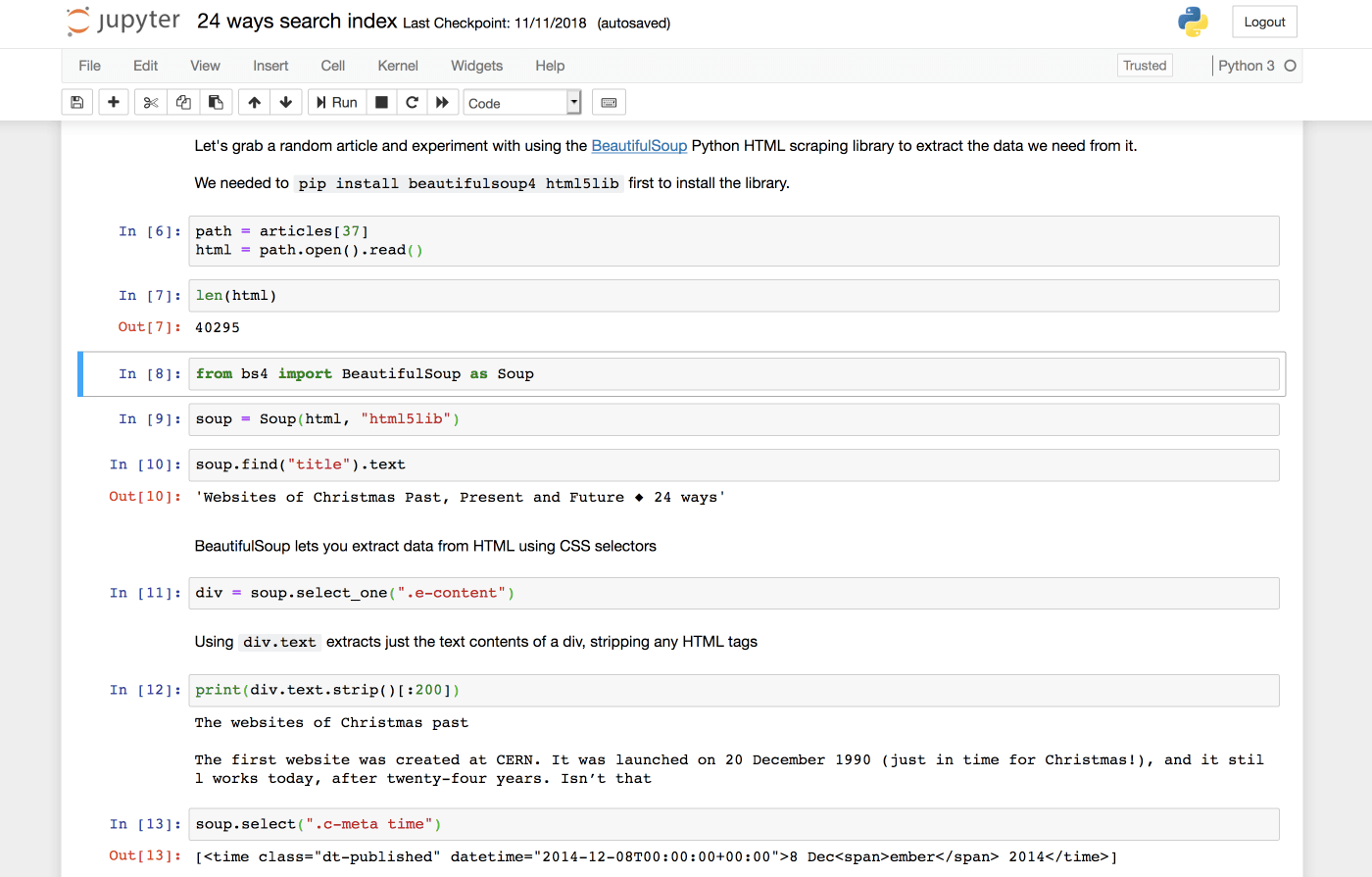Click the Python logo icon
Screen dimensions: 1372x877
pos(1193,22)
